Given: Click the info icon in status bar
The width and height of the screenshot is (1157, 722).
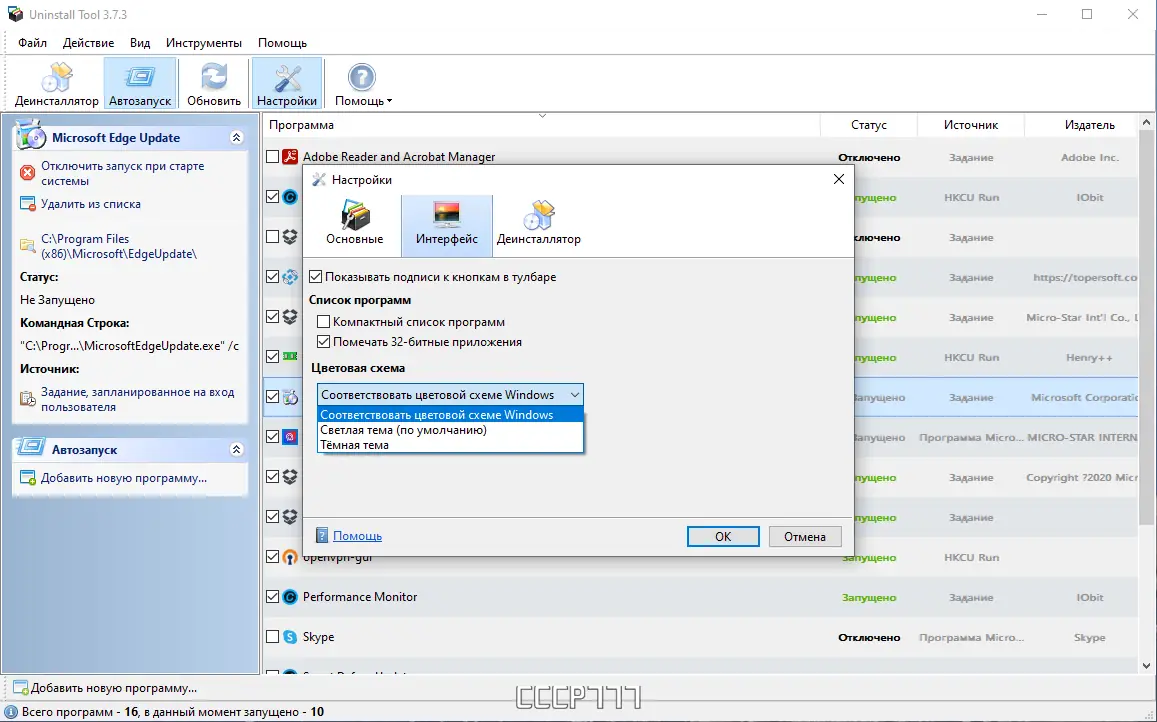Looking at the screenshot, I should click(11, 712).
